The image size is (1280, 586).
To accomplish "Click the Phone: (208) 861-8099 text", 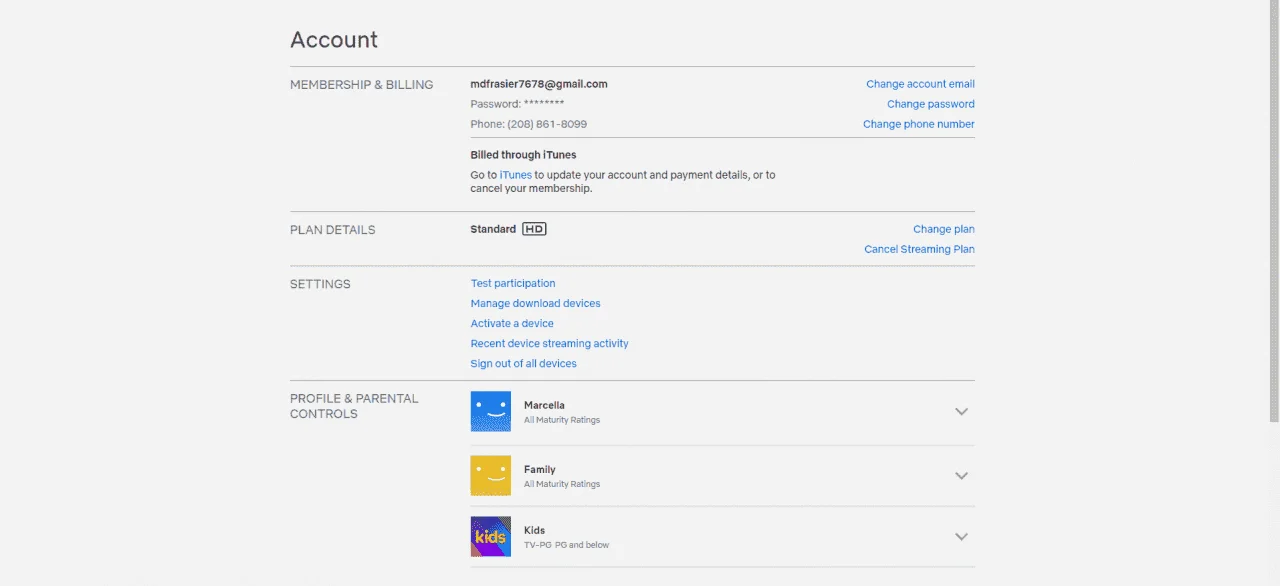I will [x=529, y=124].
